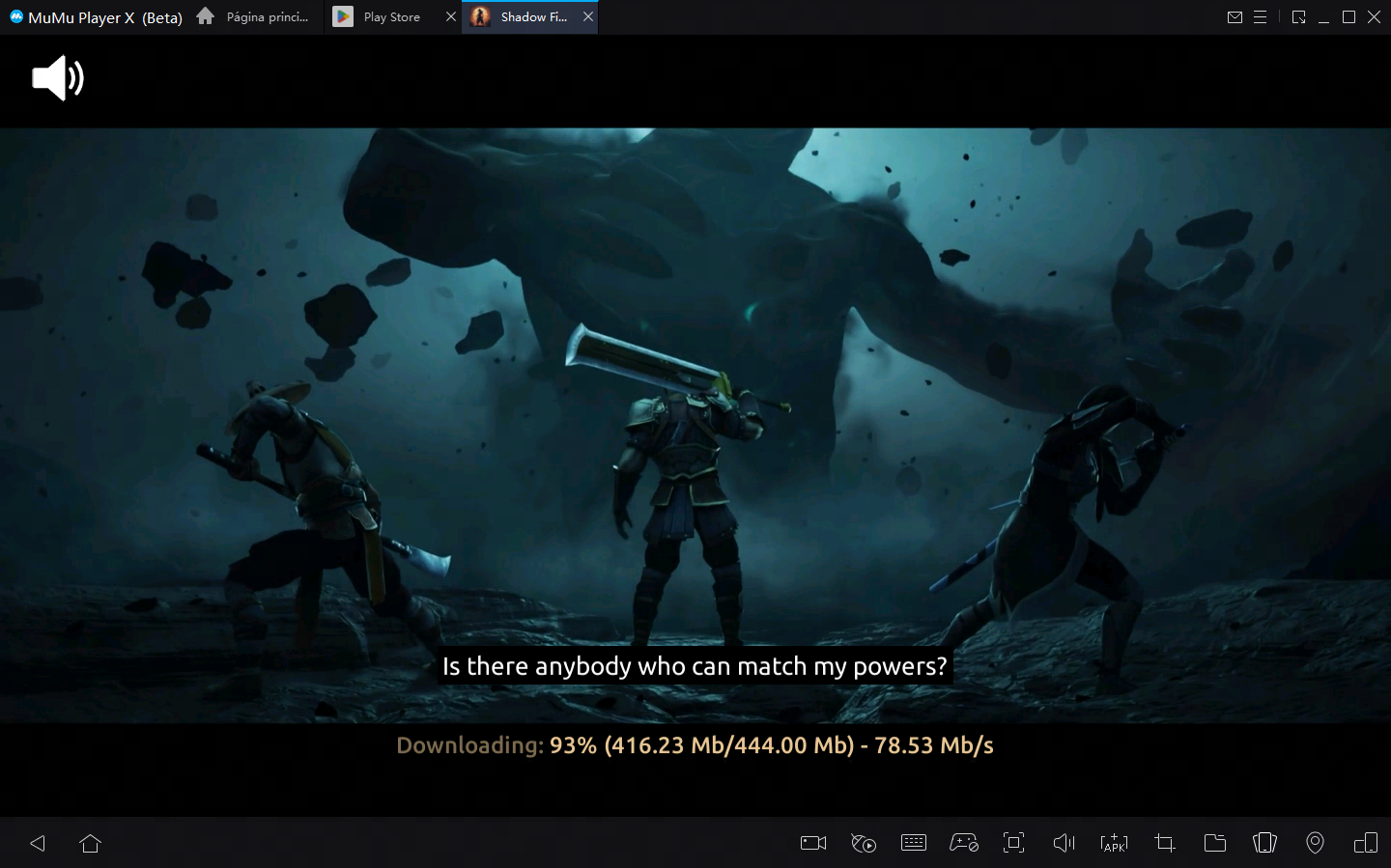Rotate the emulator screen

(1264, 843)
